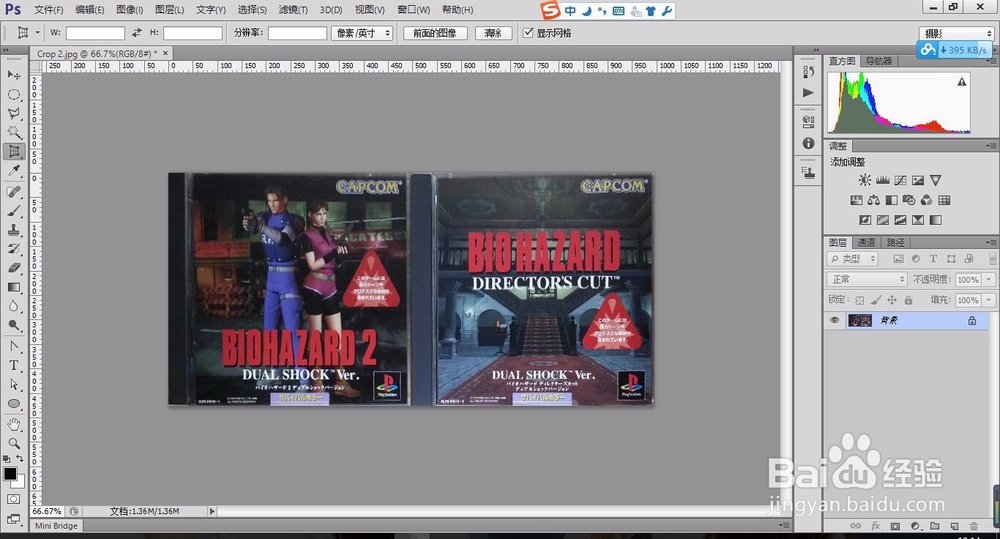
Task: Open the 摄影 workspace dropdown
Action: tap(956, 33)
